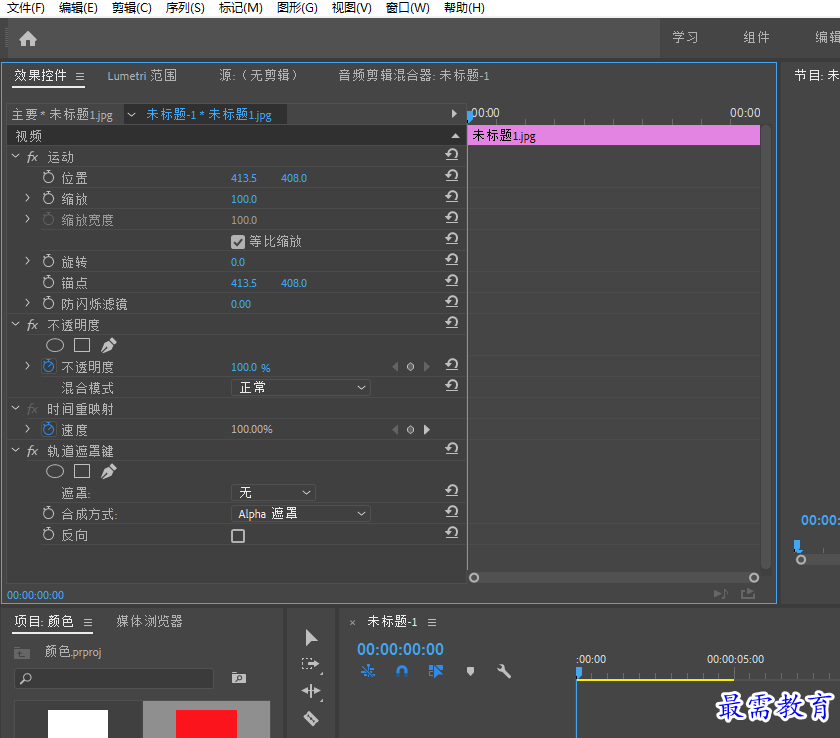This screenshot has height=738, width=840.
Task: Select the Track Select Forward tool
Action: pos(311,664)
